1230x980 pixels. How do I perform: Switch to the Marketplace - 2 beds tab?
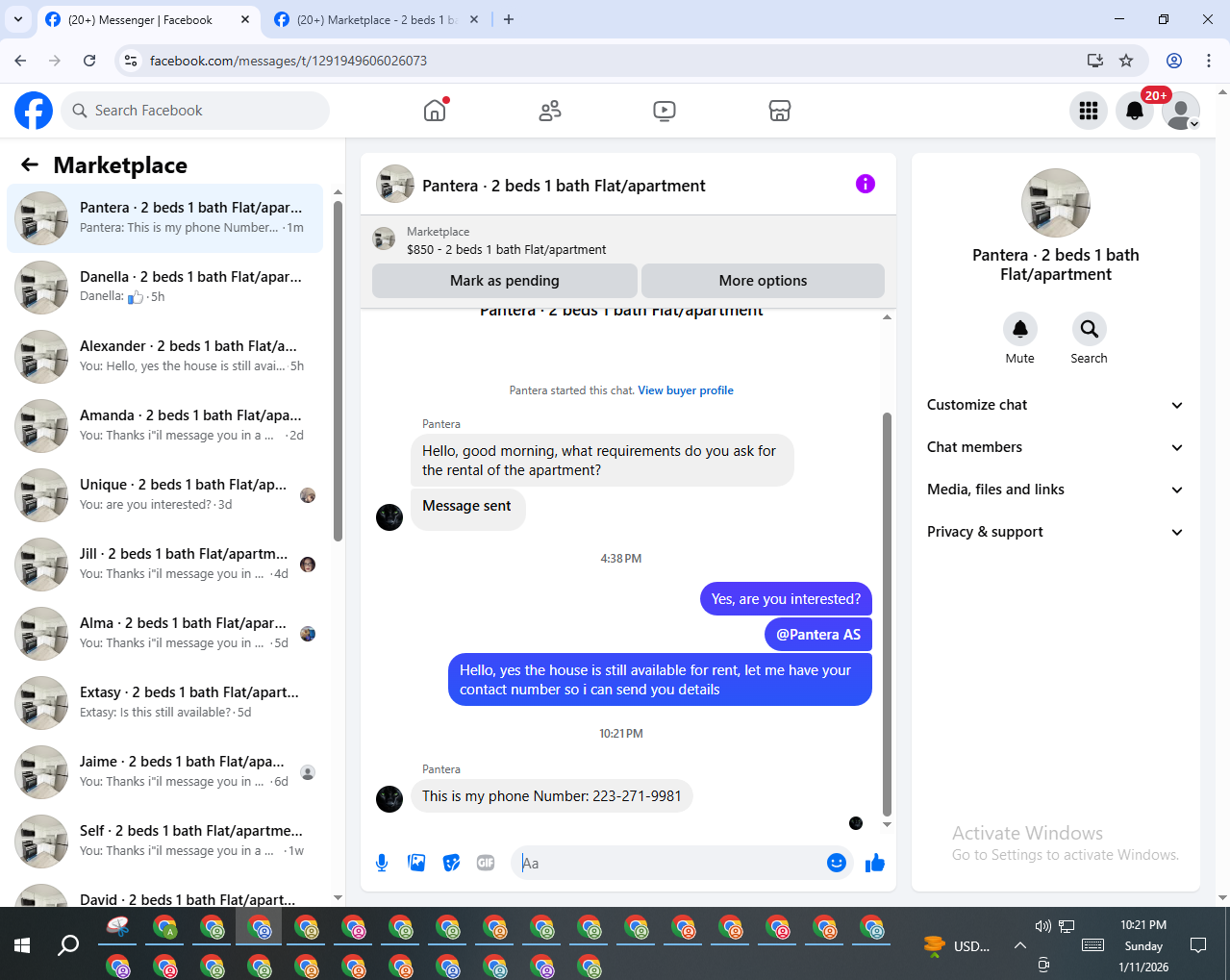click(x=376, y=19)
